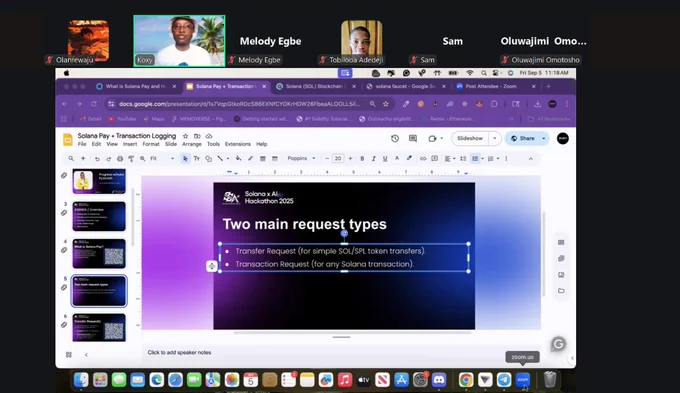Screen dimensions: 680x393
Task: Add new slide with plus icon
Action: pyautogui.click(x=83, y=158)
